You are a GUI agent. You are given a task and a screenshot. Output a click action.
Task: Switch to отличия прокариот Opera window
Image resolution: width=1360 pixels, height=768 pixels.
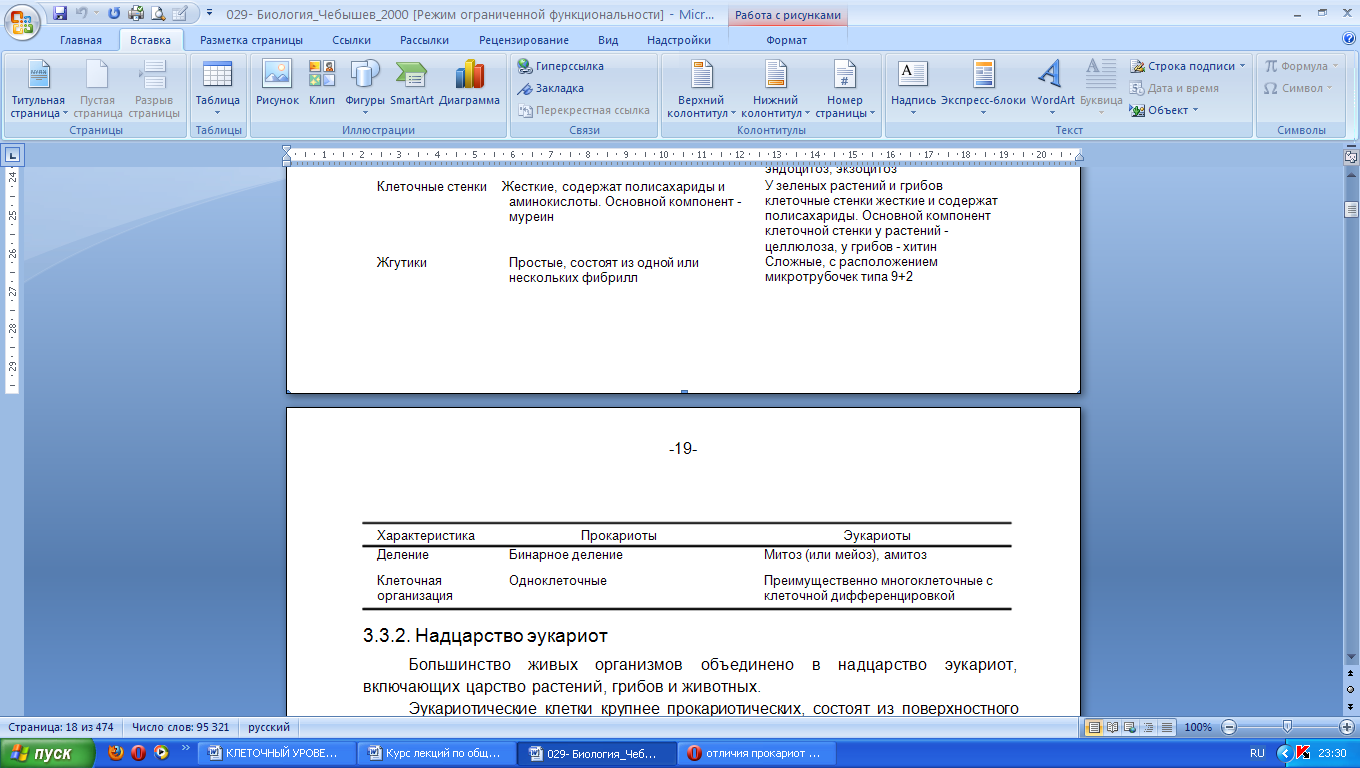pos(756,753)
